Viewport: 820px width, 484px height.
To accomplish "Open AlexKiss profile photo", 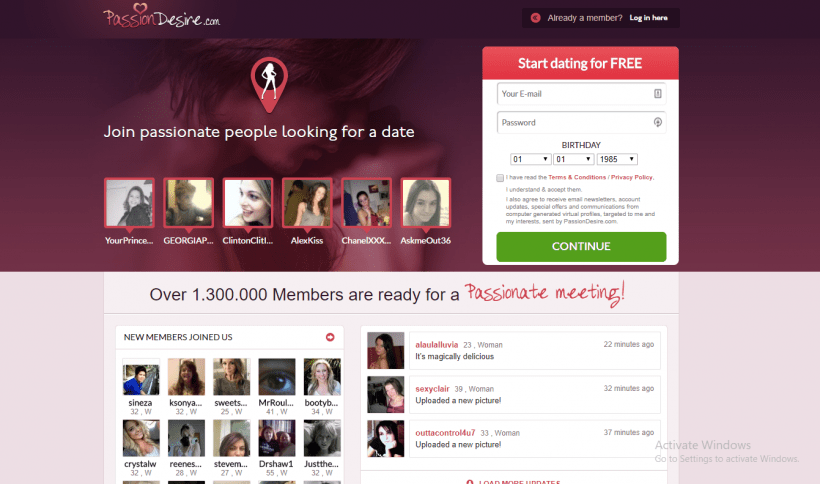I will click(307, 203).
